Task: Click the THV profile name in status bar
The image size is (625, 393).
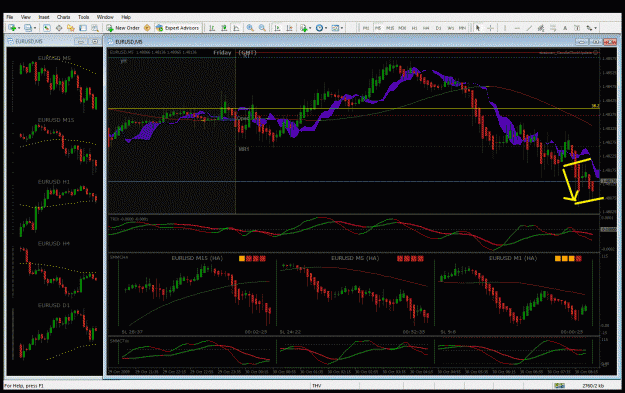Action: coord(316,385)
